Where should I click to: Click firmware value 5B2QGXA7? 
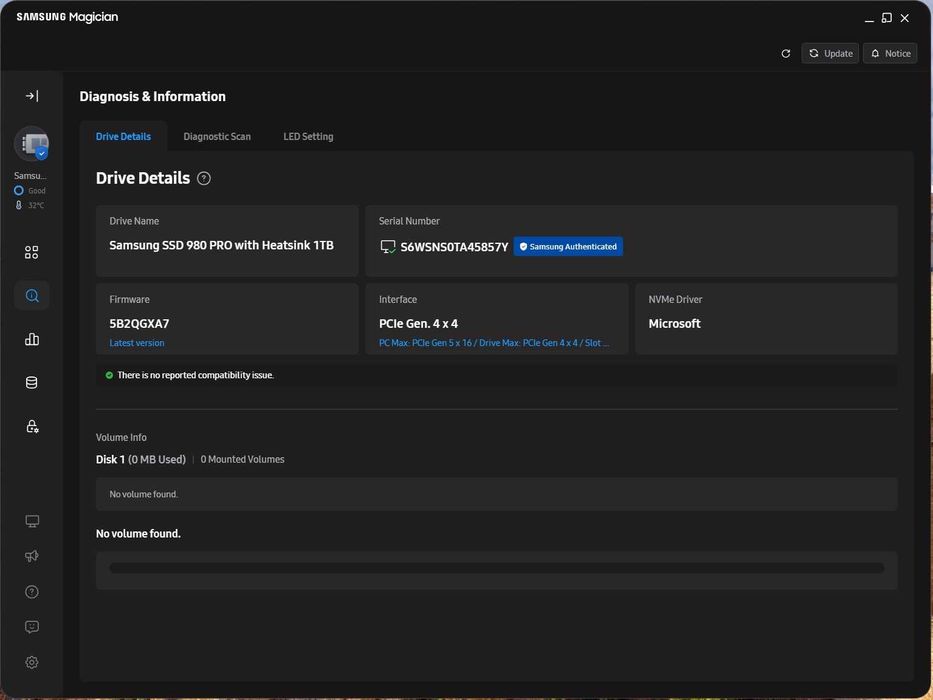pyautogui.click(x=139, y=324)
